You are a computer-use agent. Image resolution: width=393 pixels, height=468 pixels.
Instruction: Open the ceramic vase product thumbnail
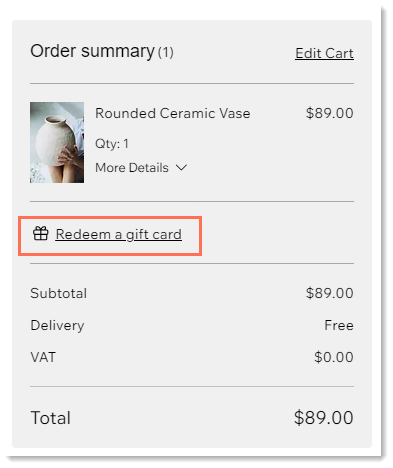pos(57,142)
